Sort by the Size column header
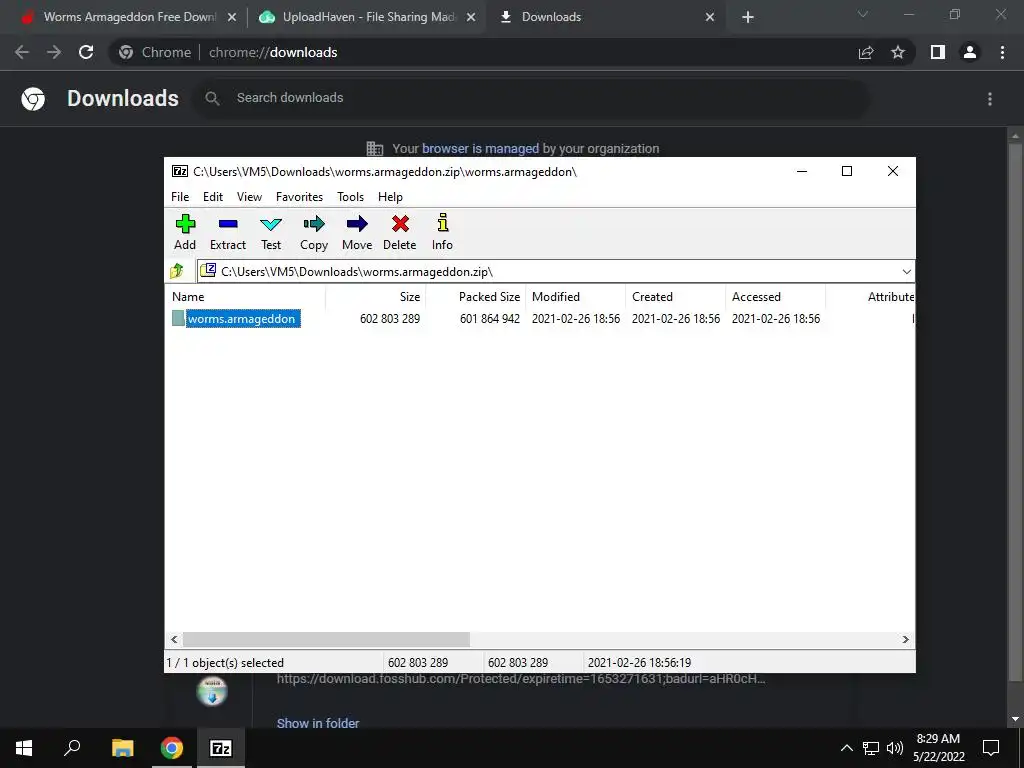The height and width of the screenshot is (768, 1024). click(376, 296)
